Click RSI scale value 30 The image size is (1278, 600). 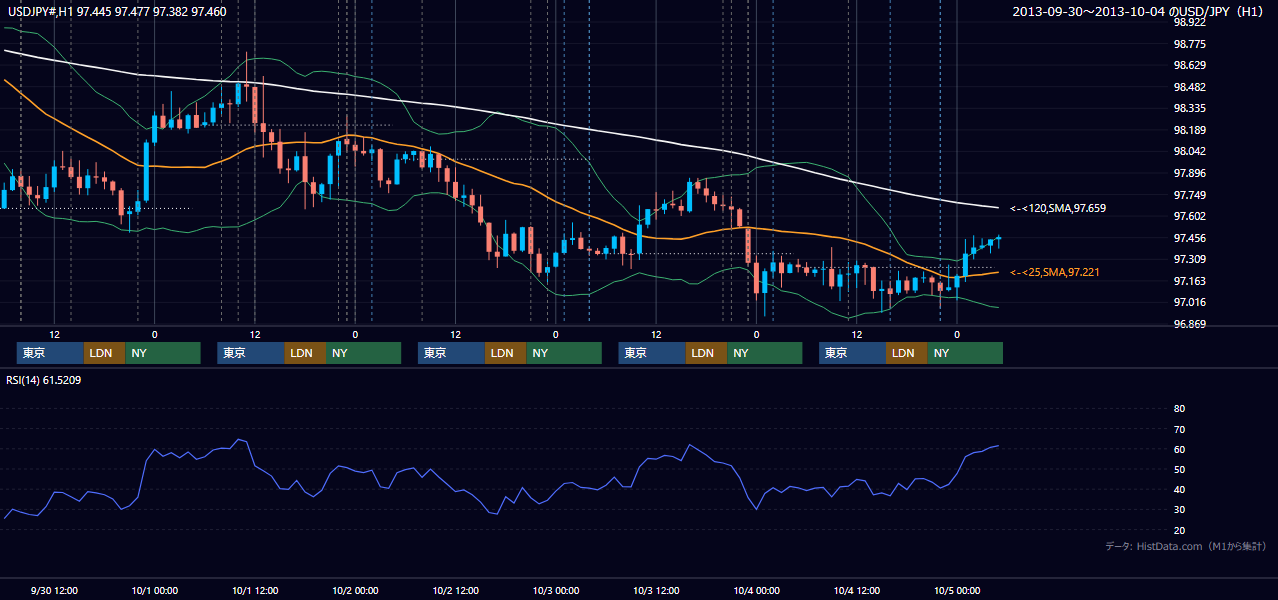coord(1179,510)
